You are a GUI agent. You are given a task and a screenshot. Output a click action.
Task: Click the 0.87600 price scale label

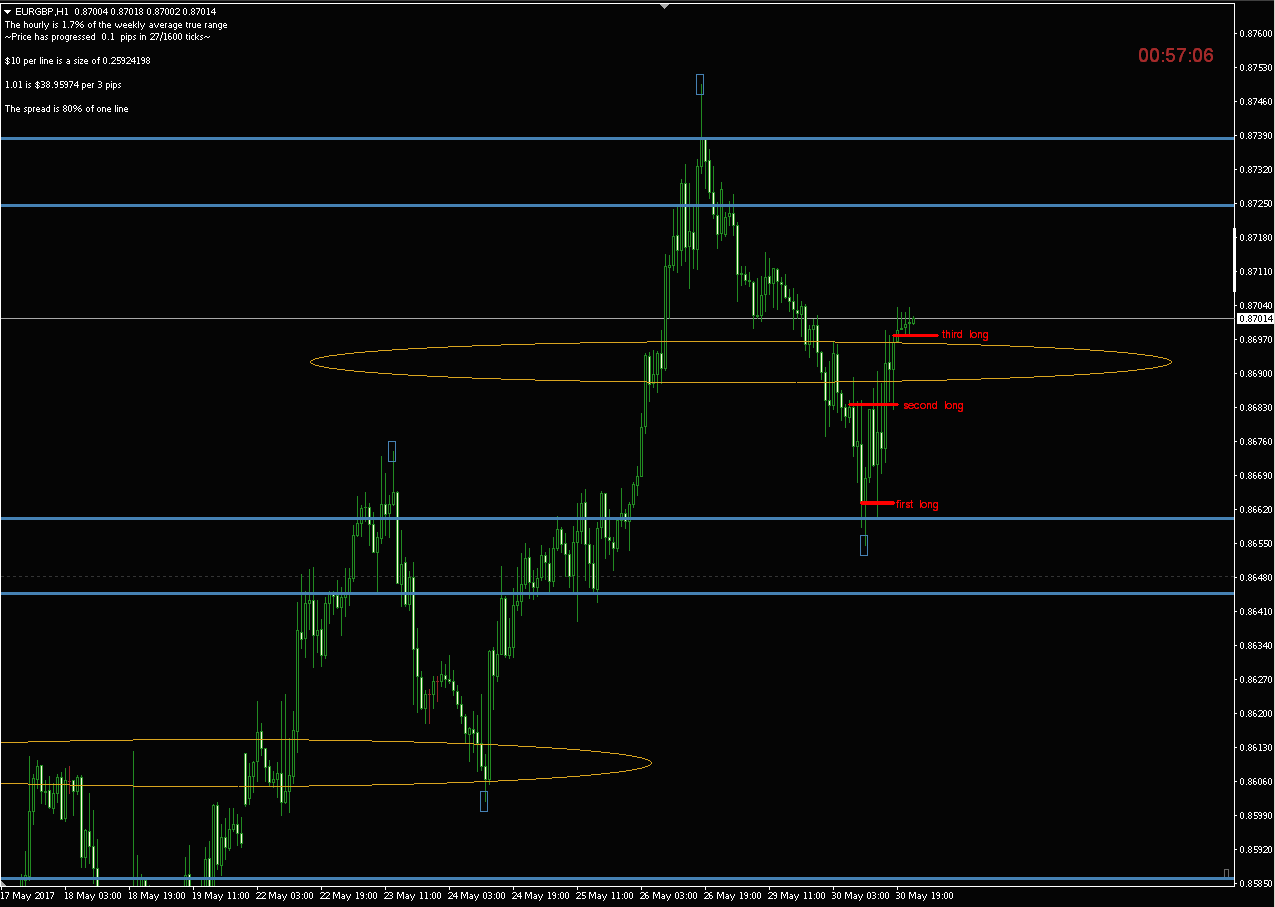coord(1255,33)
